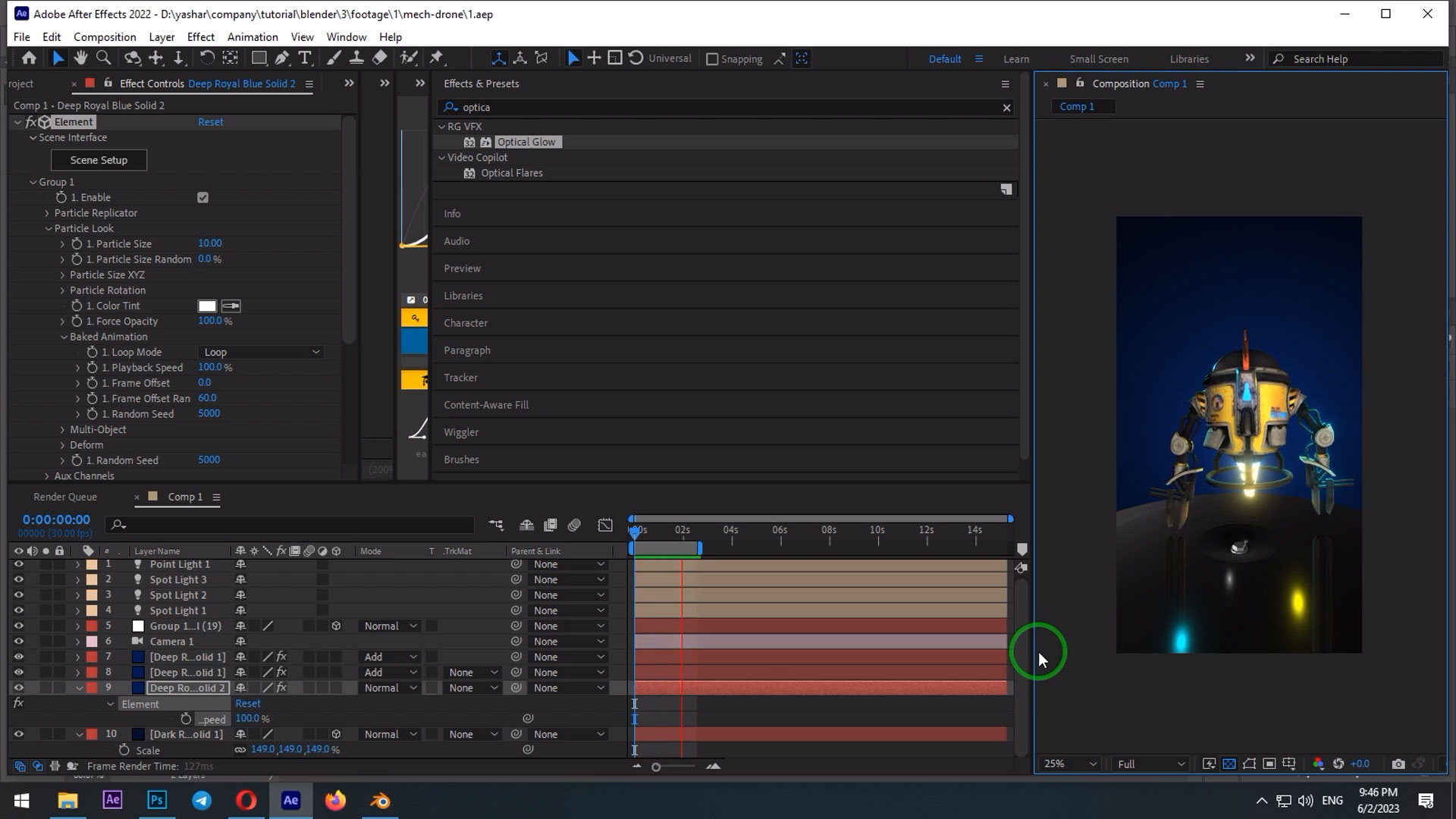The width and height of the screenshot is (1456, 819).
Task: Select the Hand tool in toolbar
Action: click(x=80, y=58)
